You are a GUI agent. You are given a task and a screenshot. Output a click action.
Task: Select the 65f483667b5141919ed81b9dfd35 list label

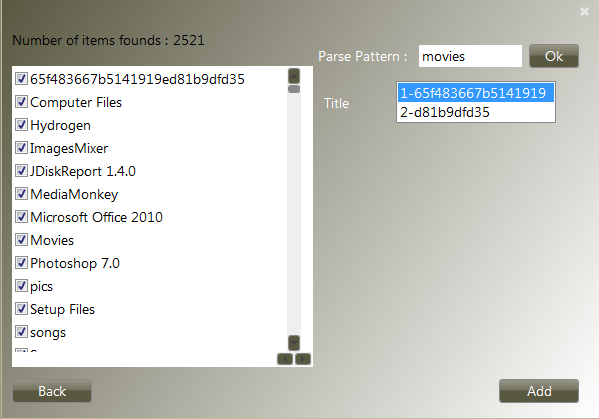click(x=137, y=79)
